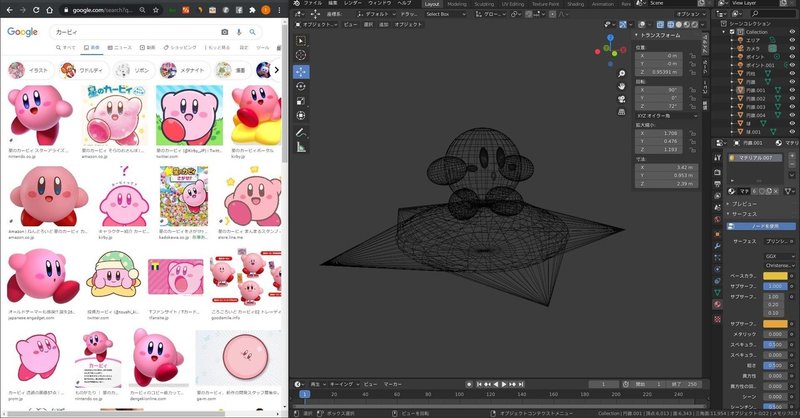Toggle the camera view icon in viewport

[621, 99]
